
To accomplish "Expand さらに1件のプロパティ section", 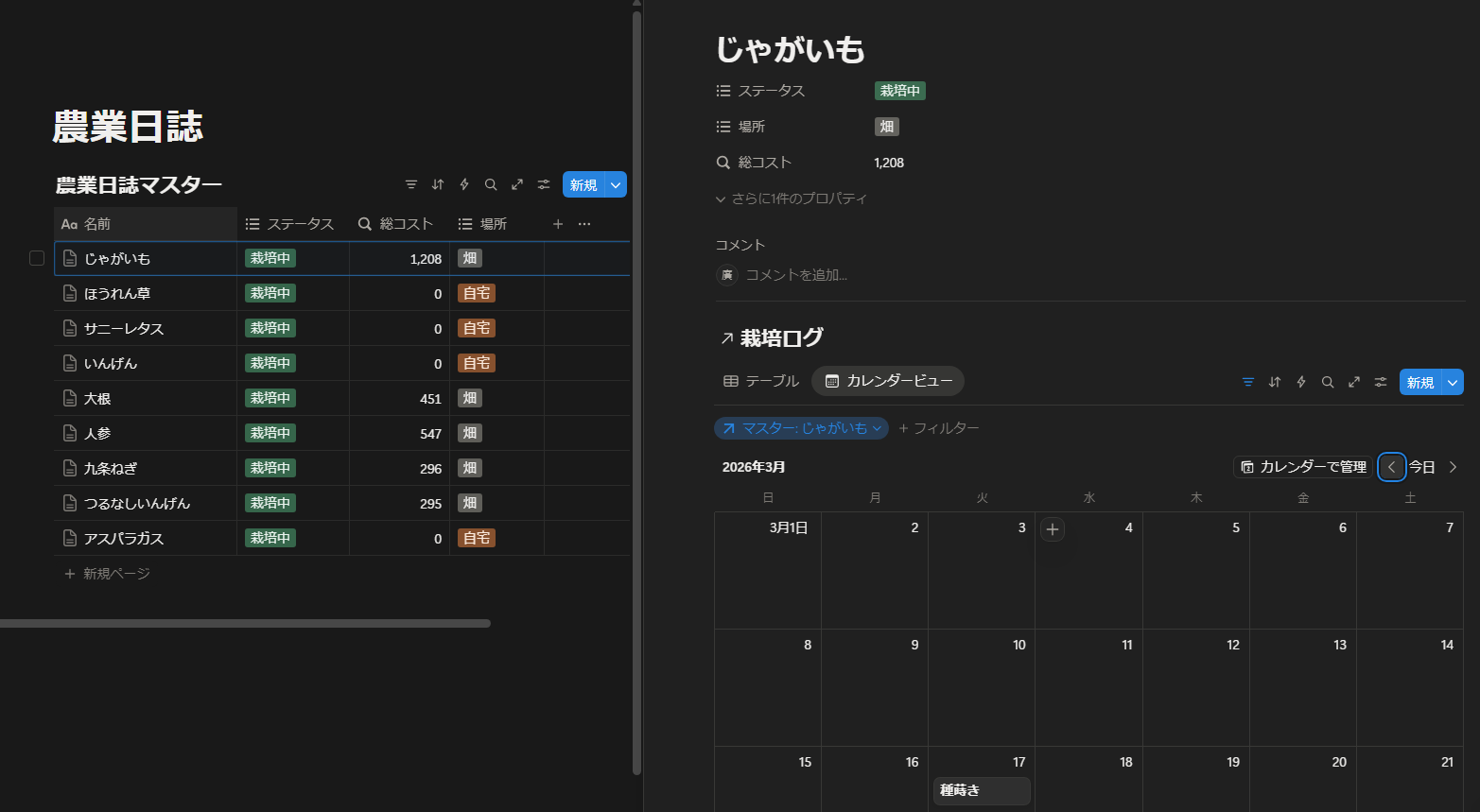I will pos(792,199).
